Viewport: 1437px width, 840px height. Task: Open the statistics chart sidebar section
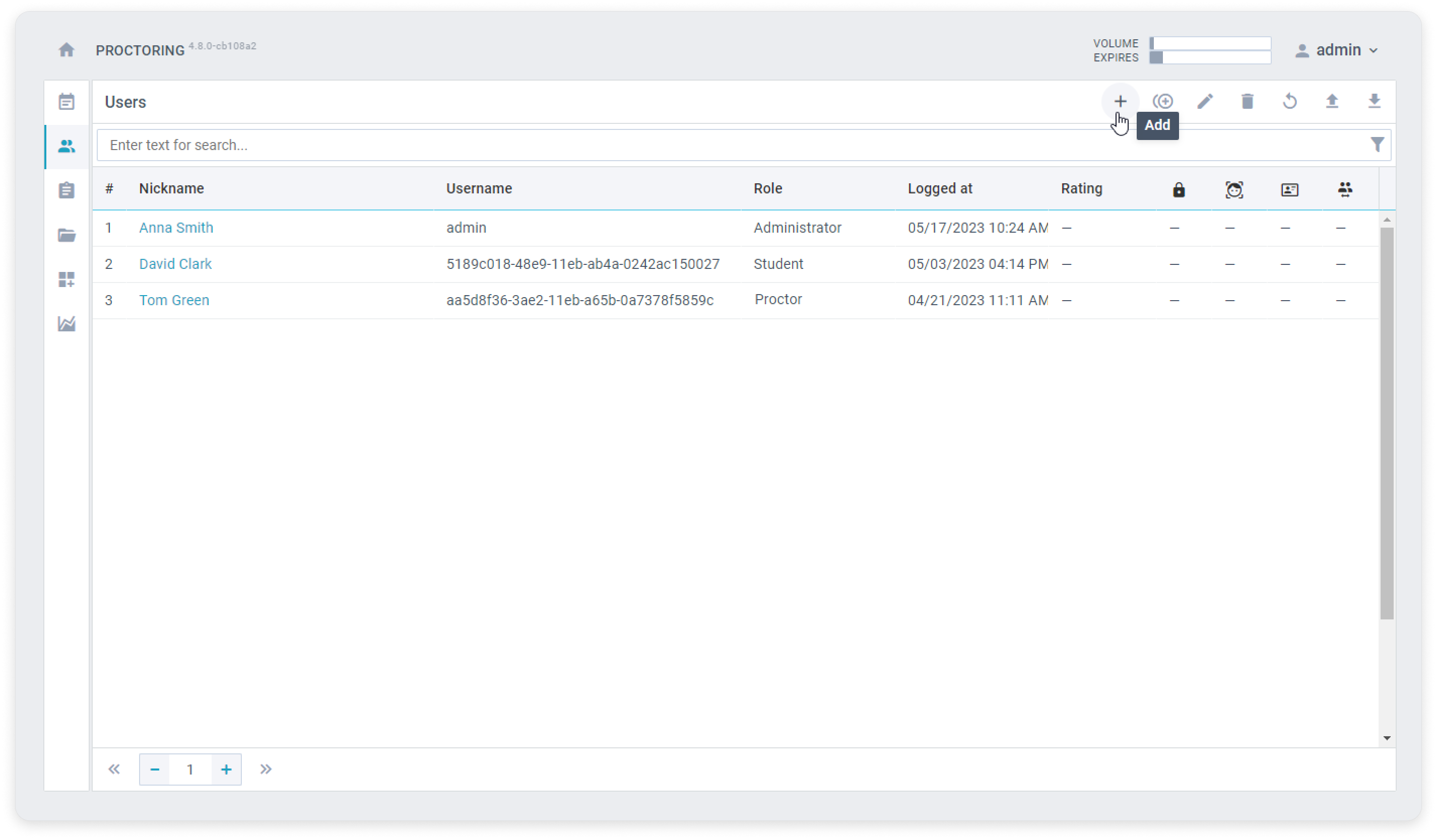(67, 324)
